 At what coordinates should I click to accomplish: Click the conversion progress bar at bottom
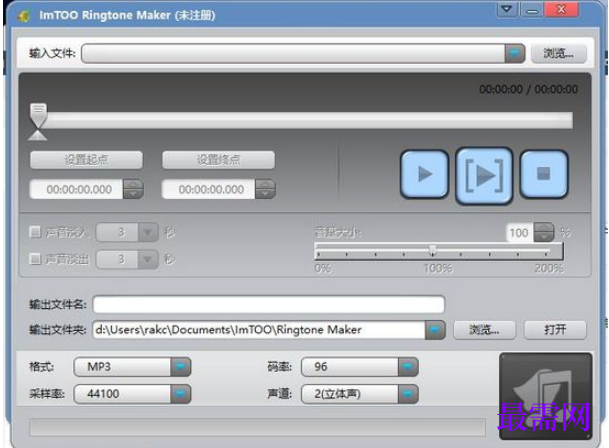pyautogui.click(x=258, y=427)
